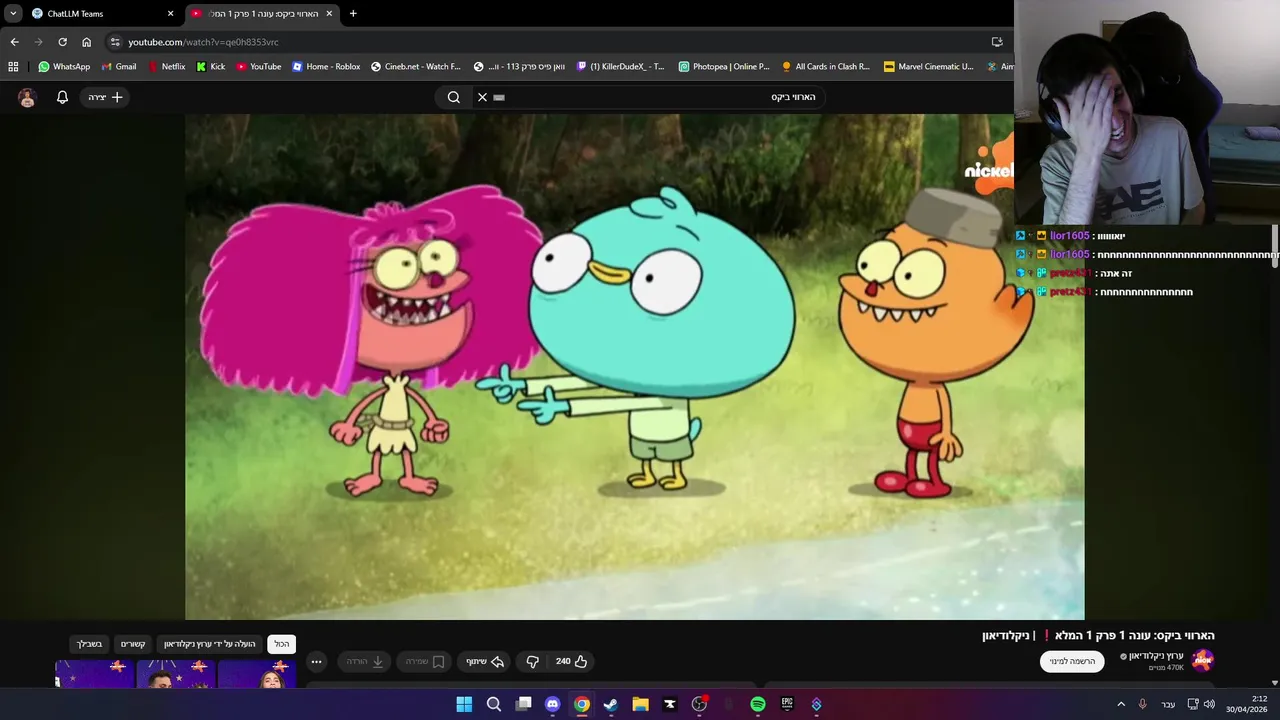Viewport: 1280px width, 720px height.
Task: Go to the browser home page
Action: click(87, 42)
